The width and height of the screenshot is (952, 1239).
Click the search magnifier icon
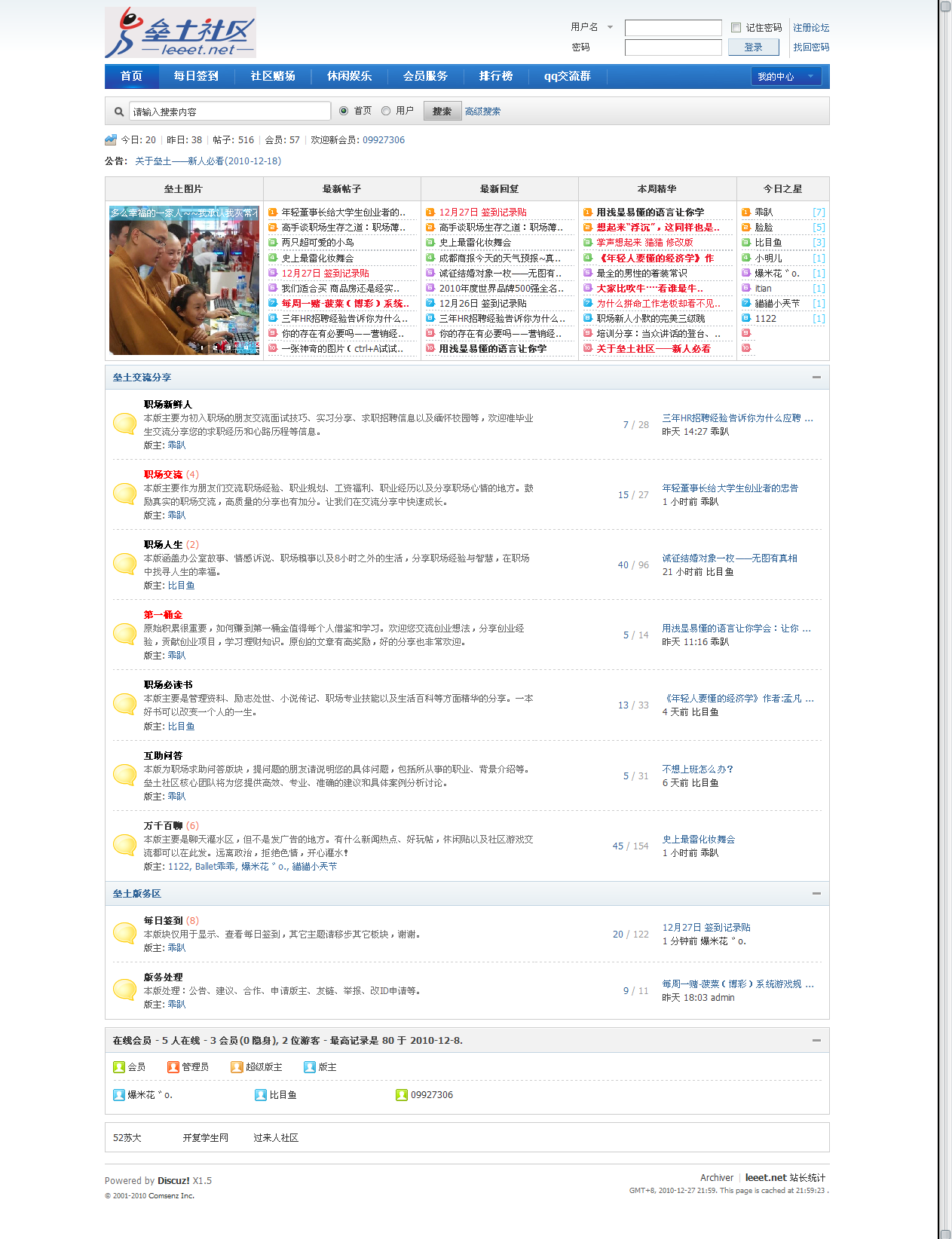coord(119,112)
